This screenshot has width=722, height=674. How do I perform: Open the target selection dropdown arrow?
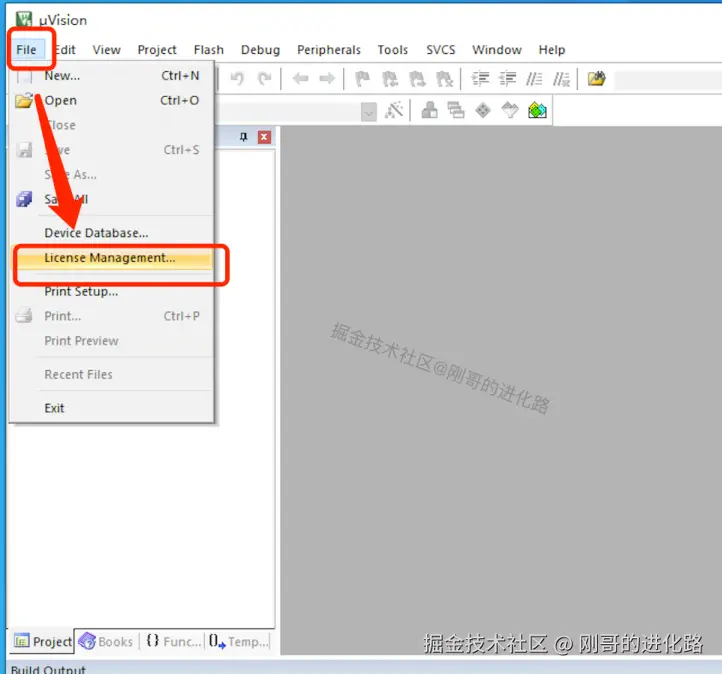tap(369, 111)
